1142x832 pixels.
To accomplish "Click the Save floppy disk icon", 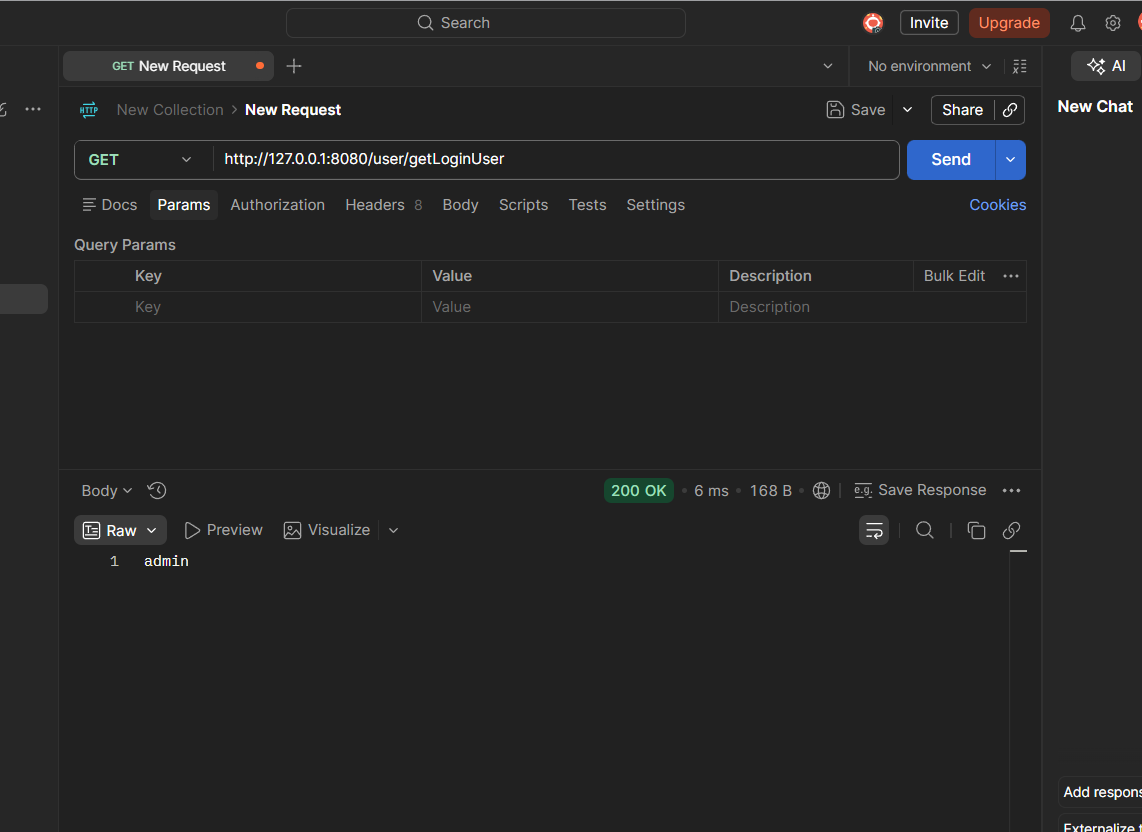I will click(835, 110).
